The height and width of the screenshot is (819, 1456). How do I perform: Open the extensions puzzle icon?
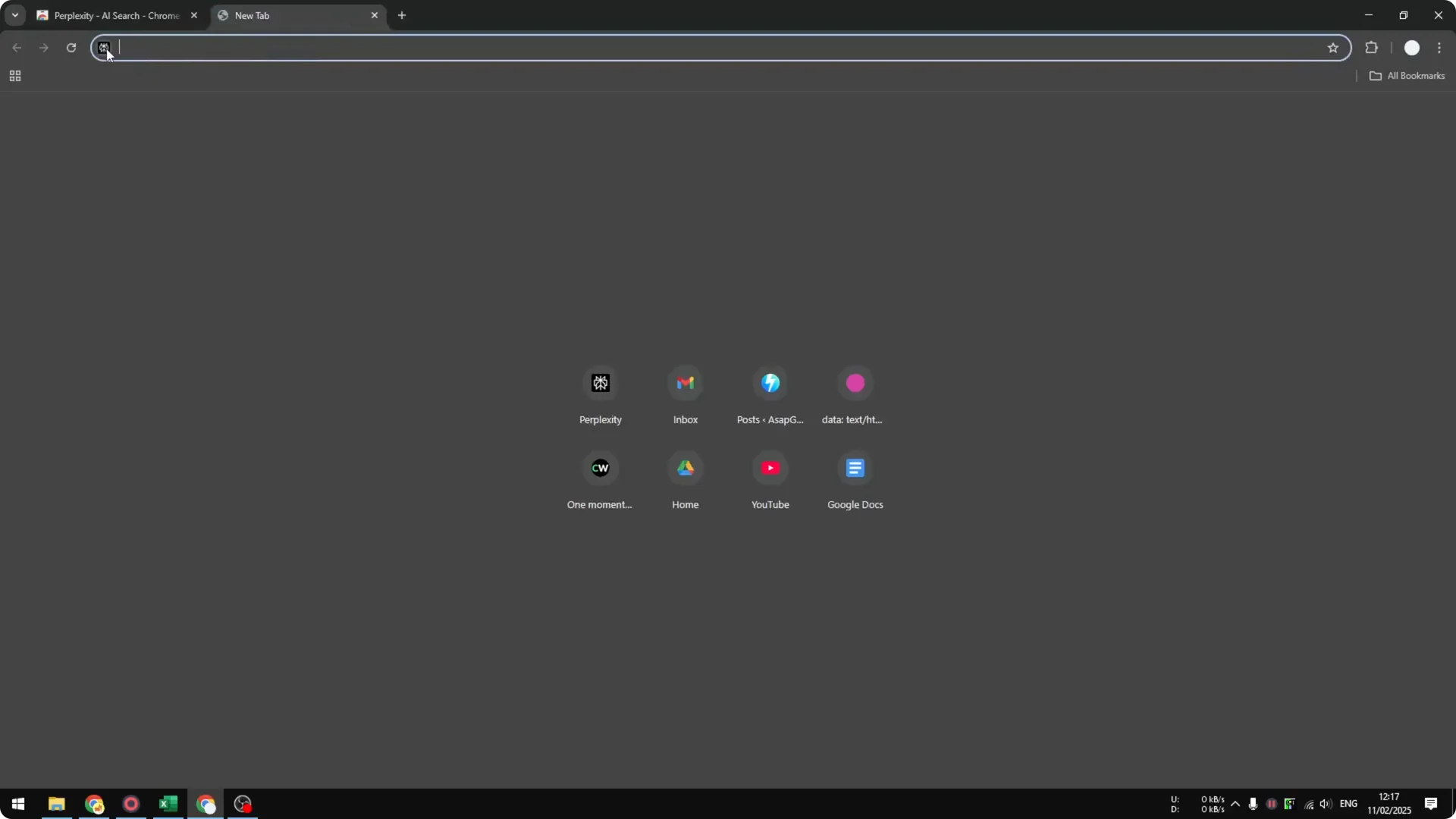click(x=1372, y=47)
